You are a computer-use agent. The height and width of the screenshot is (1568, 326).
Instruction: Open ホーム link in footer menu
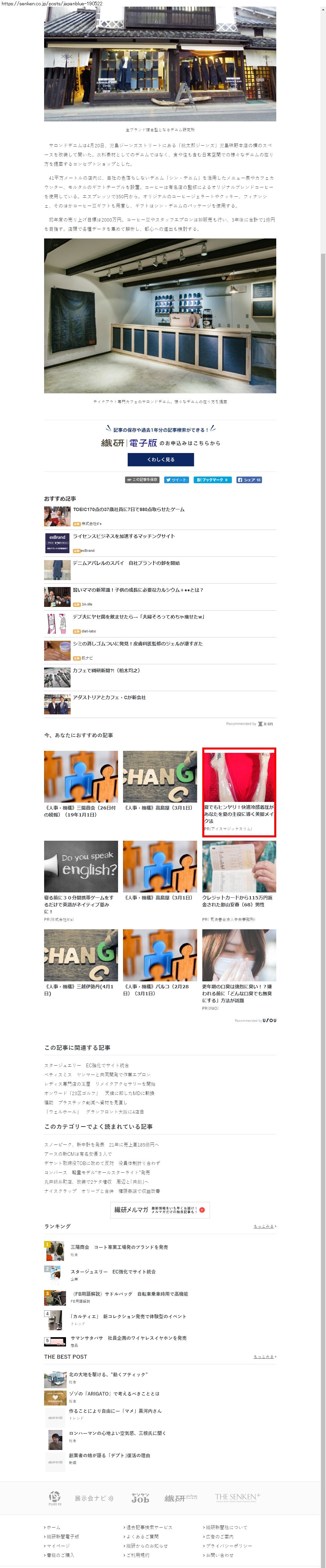pyautogui.click(x=53, y=1527)
